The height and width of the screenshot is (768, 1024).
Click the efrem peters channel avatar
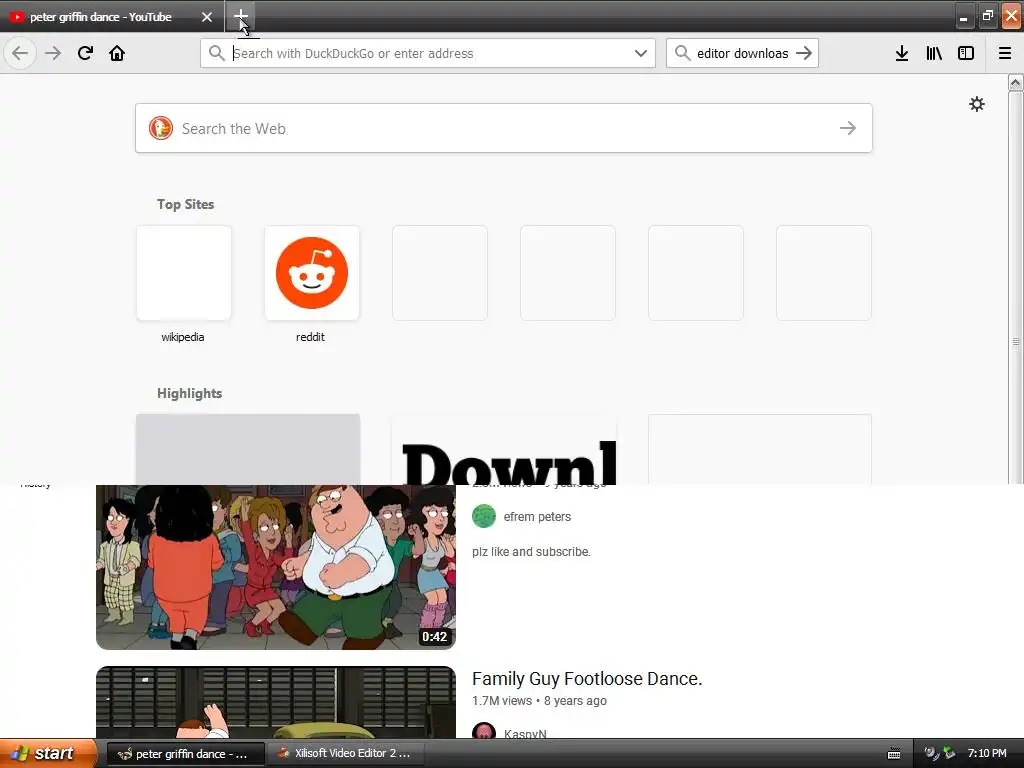(x=484, y=516)
